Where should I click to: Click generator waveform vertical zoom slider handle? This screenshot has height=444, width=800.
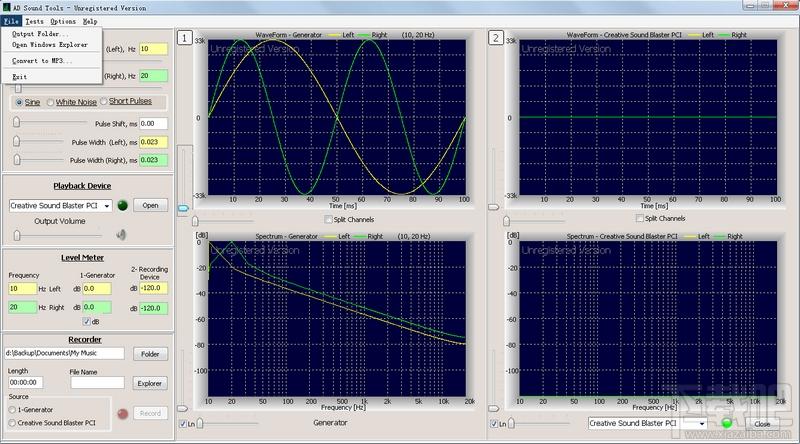click(x=183, y=208)
